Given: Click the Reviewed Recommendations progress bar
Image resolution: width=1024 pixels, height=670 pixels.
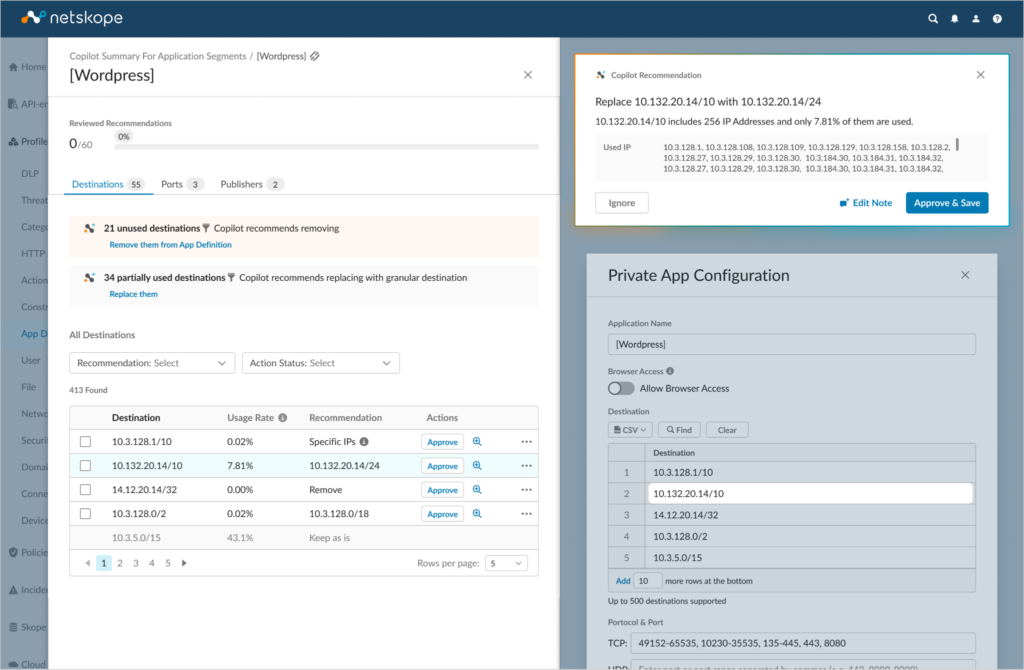Looking at the screenshot, I should pyautogui.click(x=326, y=147).
